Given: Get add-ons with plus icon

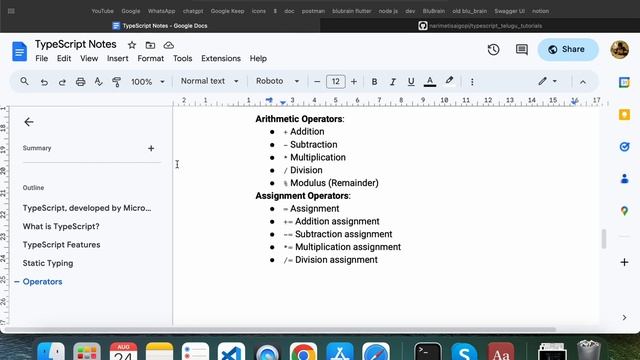Looking at the screenshot, I should (624, 262).
